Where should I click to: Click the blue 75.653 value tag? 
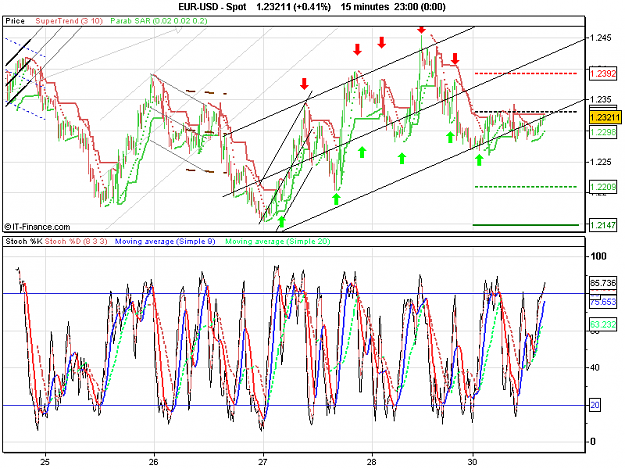603,302
